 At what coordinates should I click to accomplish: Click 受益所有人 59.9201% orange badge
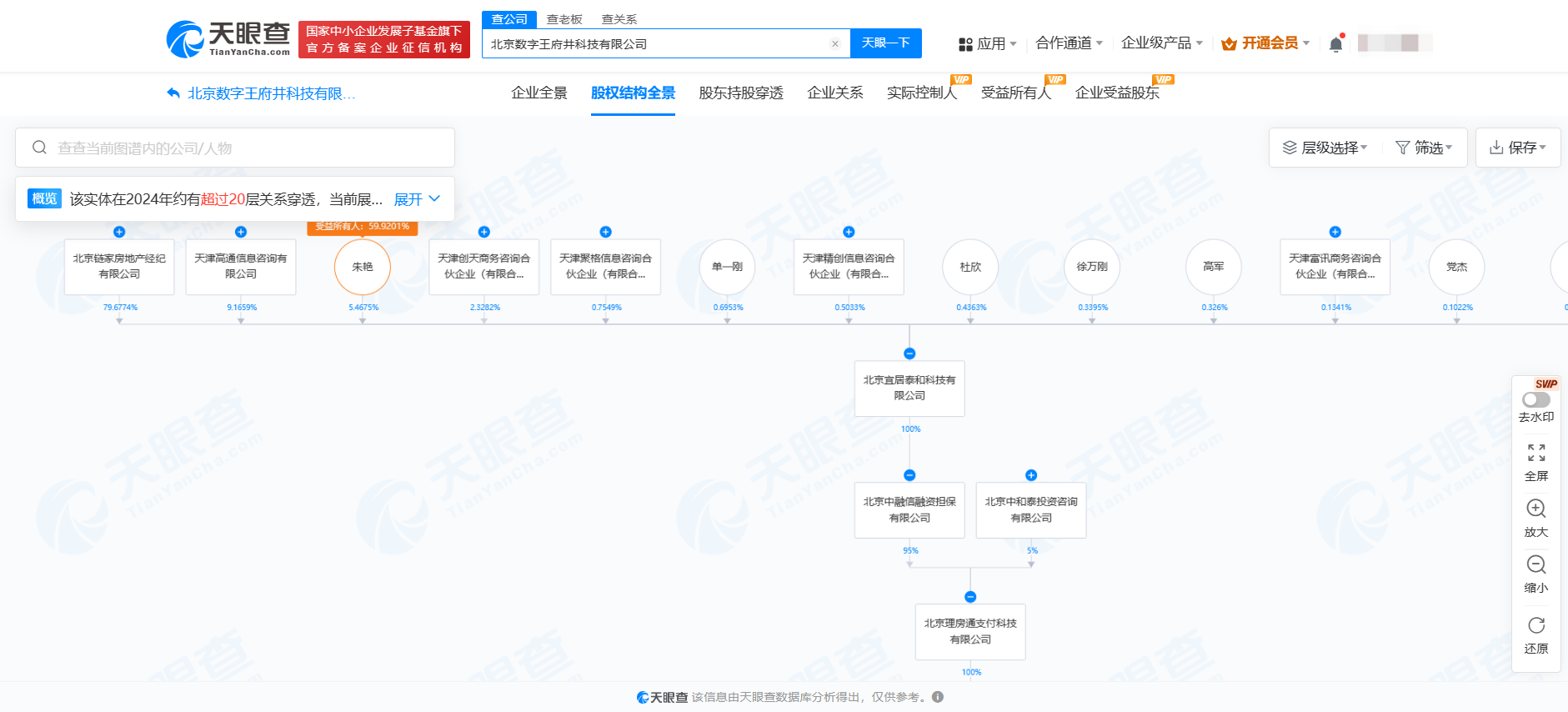tap(363, 227)
